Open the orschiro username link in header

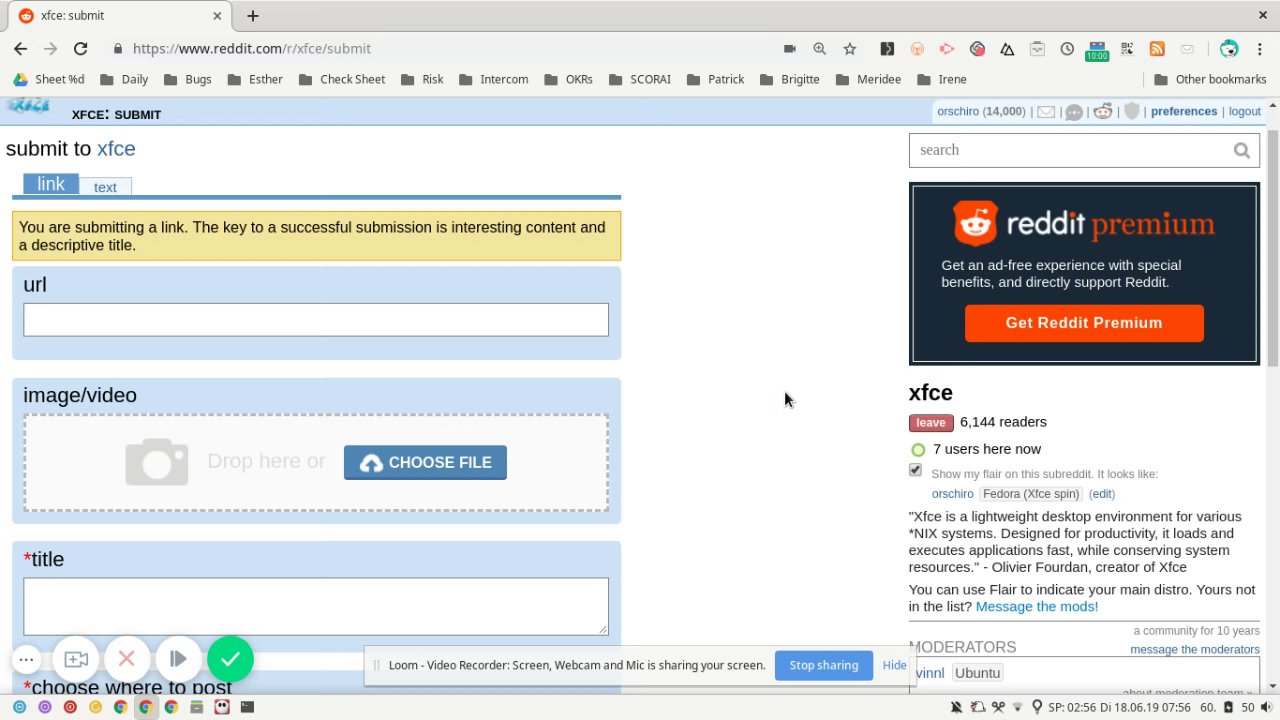(958, 111)
